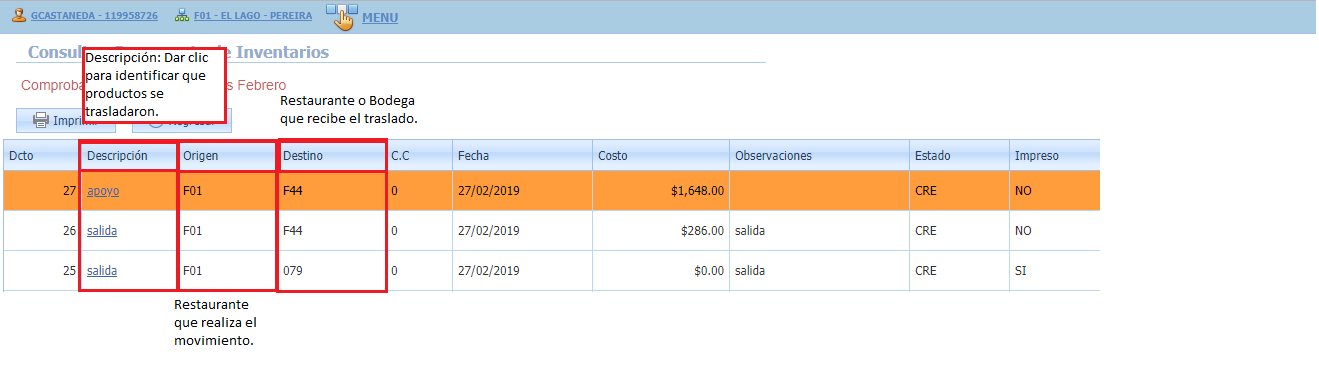Viewport: 1319px width, 365px height.
Task: Click the Costo column header
Action: point(660,155)
